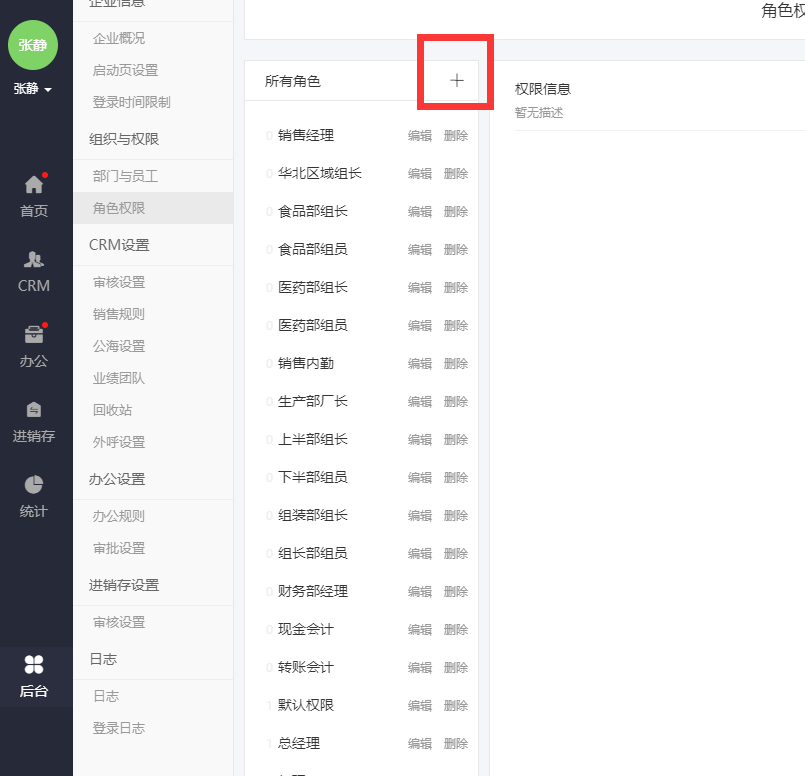Edit the 总经理 role

click(420, 743)
